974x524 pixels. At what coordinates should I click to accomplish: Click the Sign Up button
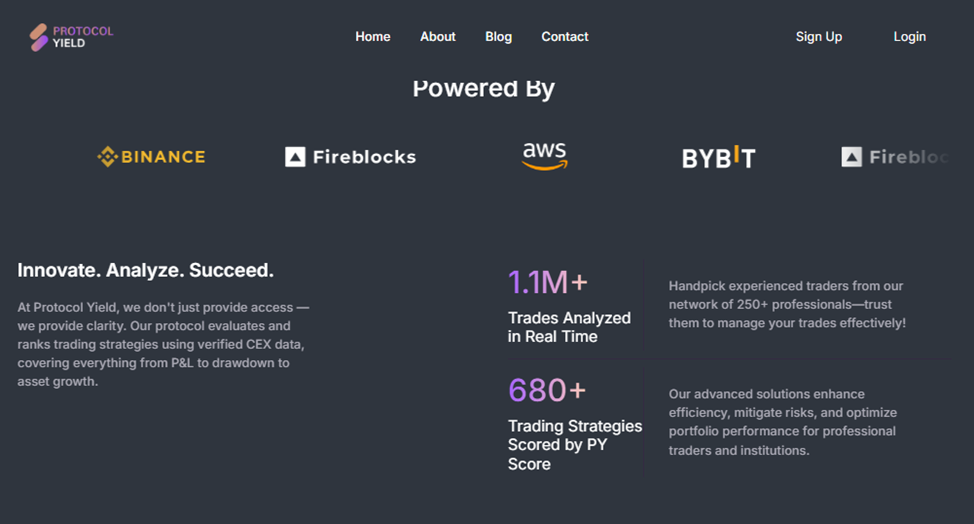click(819, 37)
